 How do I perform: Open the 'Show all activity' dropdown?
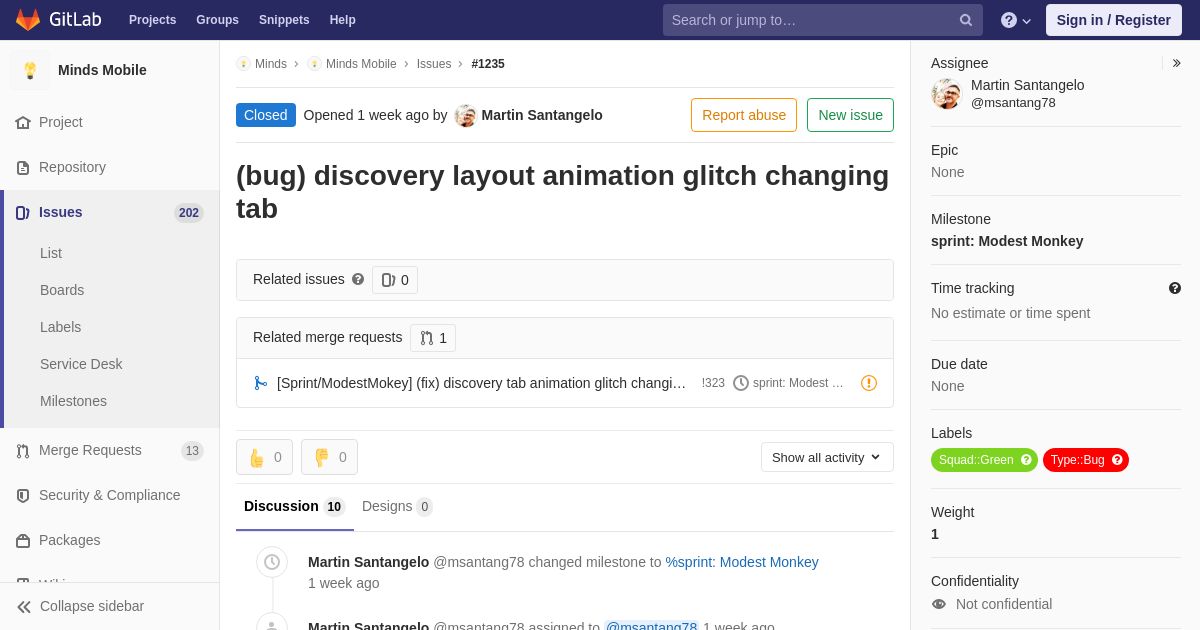tap(827, 457)
